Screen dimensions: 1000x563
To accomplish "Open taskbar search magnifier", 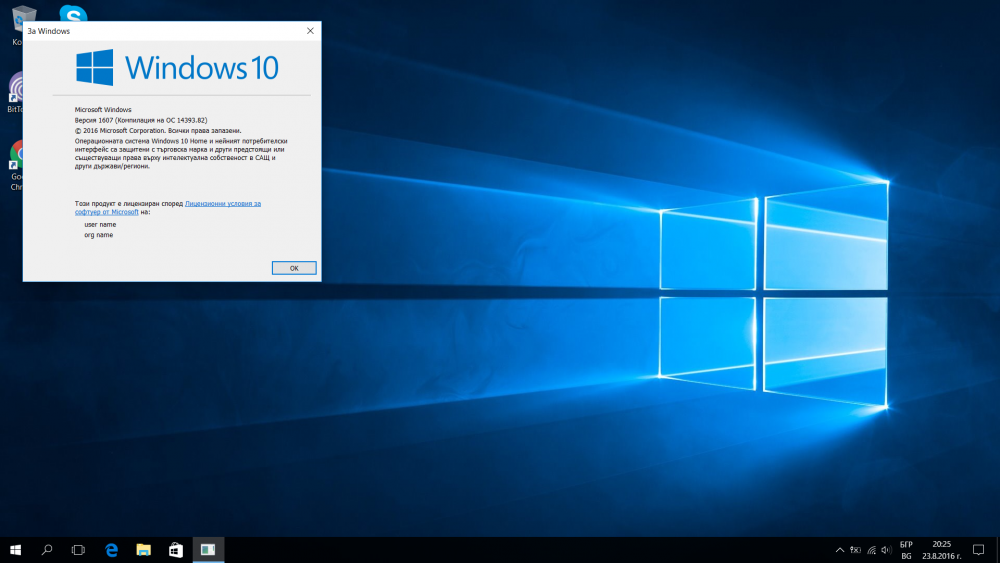I will 47,550.
